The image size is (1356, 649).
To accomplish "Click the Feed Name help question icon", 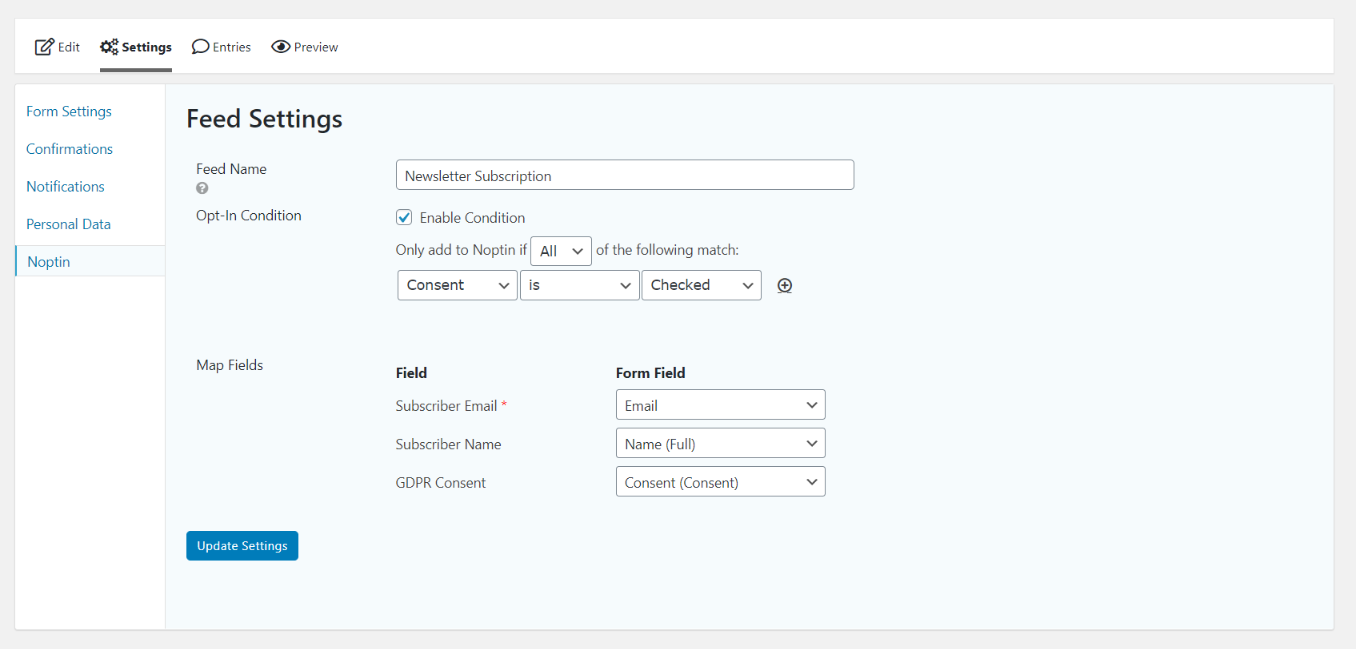I will pos(202,188).
